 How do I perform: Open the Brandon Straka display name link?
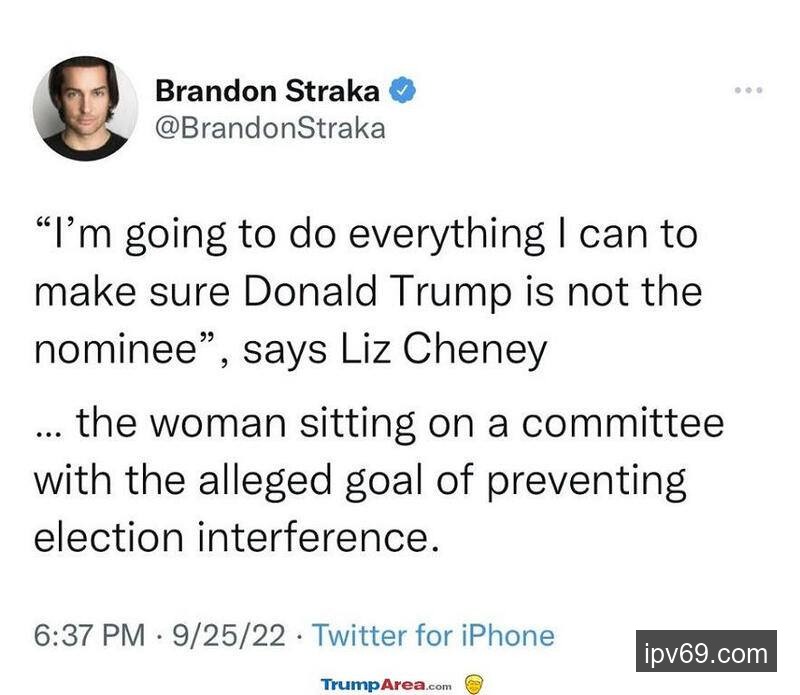[268, 91]
